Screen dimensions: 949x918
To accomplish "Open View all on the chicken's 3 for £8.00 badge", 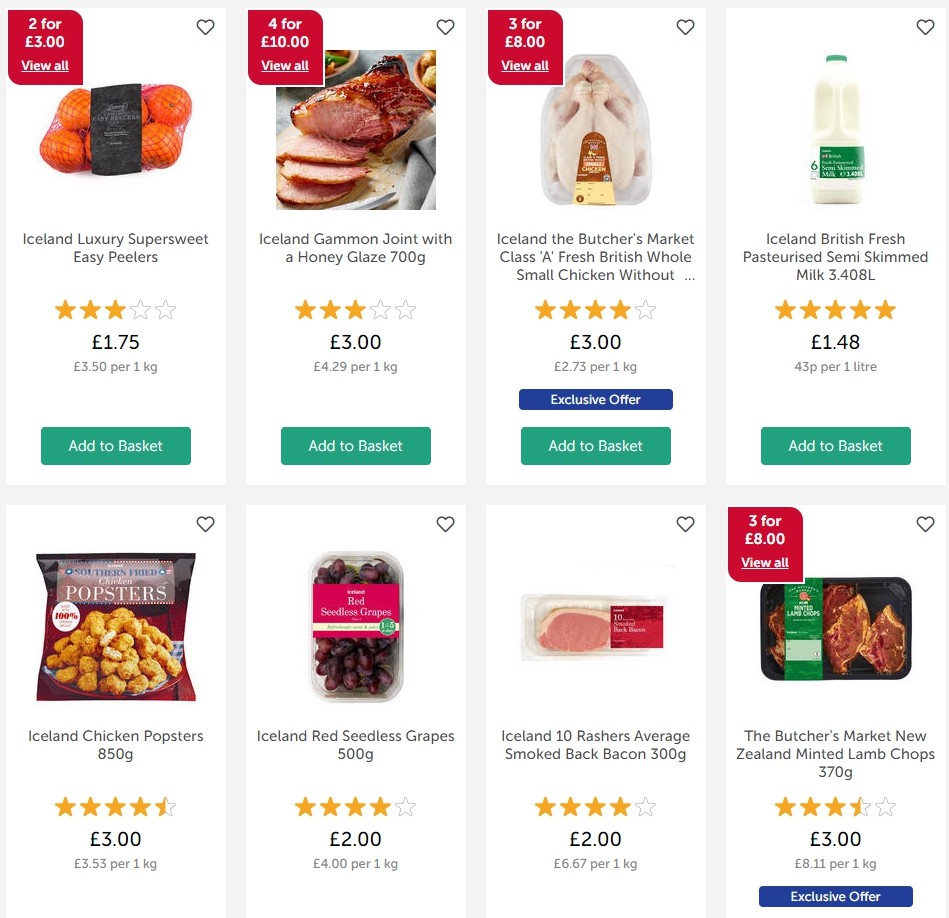I will 524,65.
